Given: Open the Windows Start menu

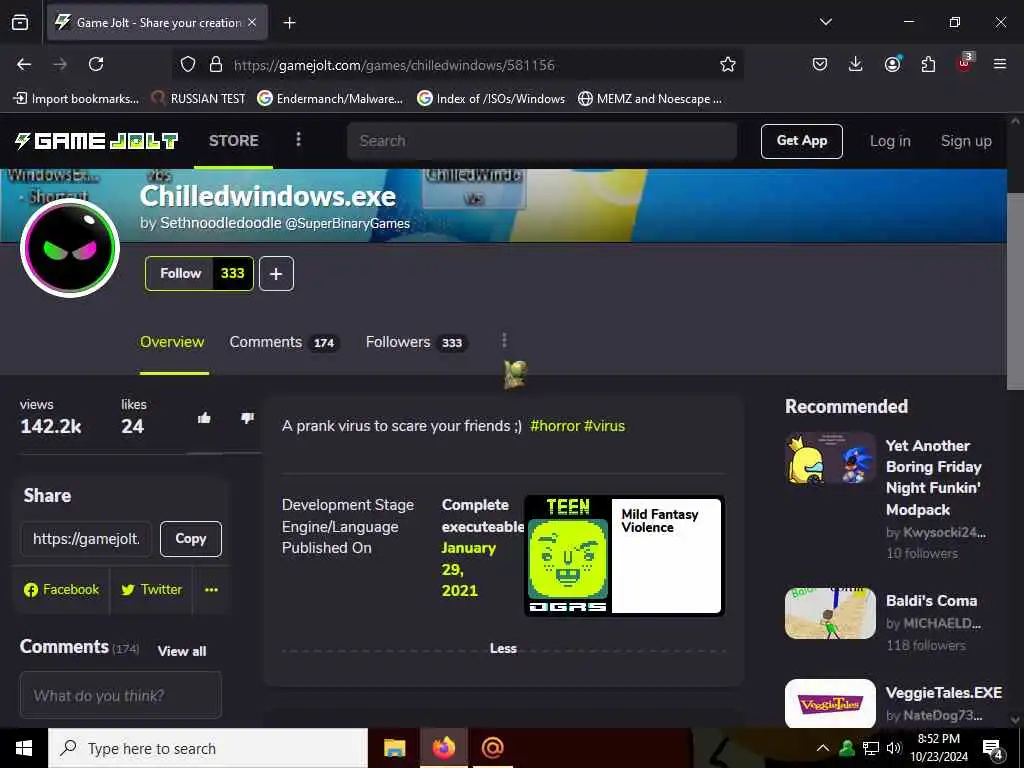Looking at the screenshot, I should pos(24,748).
